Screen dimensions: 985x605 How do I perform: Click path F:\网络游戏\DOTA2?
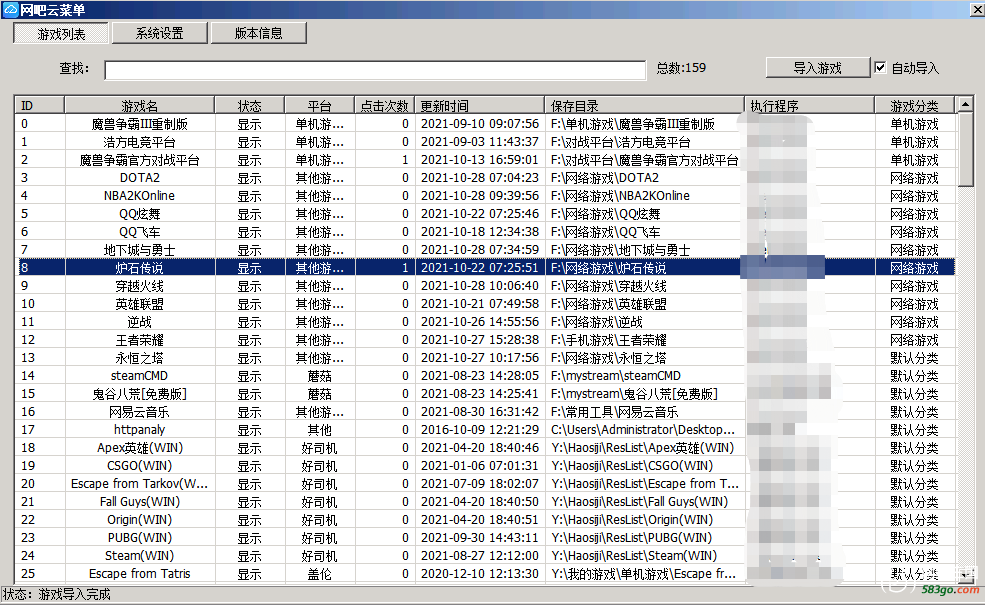pyautogui.click(x=605, y=178)
